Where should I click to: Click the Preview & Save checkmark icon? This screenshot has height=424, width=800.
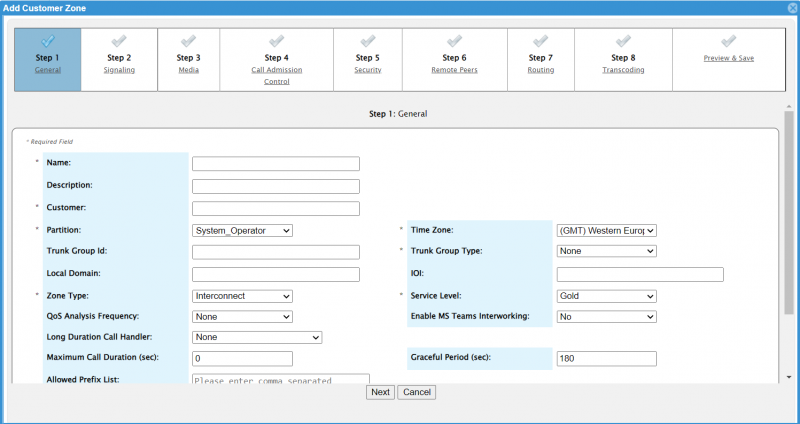pos(729,41)
